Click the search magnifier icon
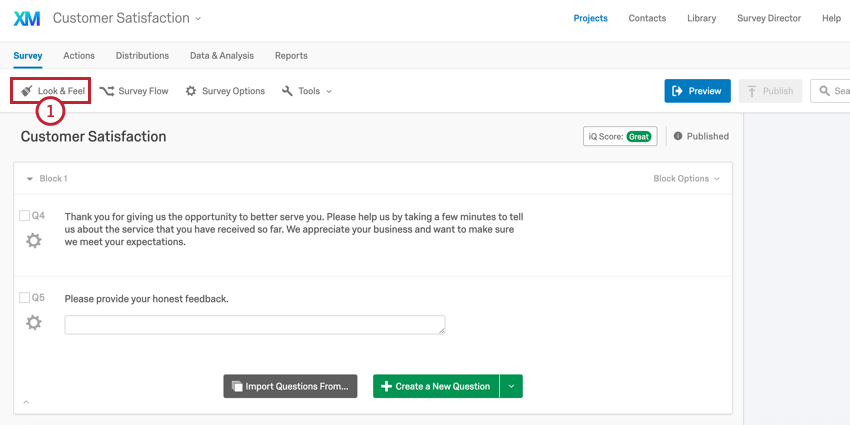850x425 pixels. pos(825,91)
